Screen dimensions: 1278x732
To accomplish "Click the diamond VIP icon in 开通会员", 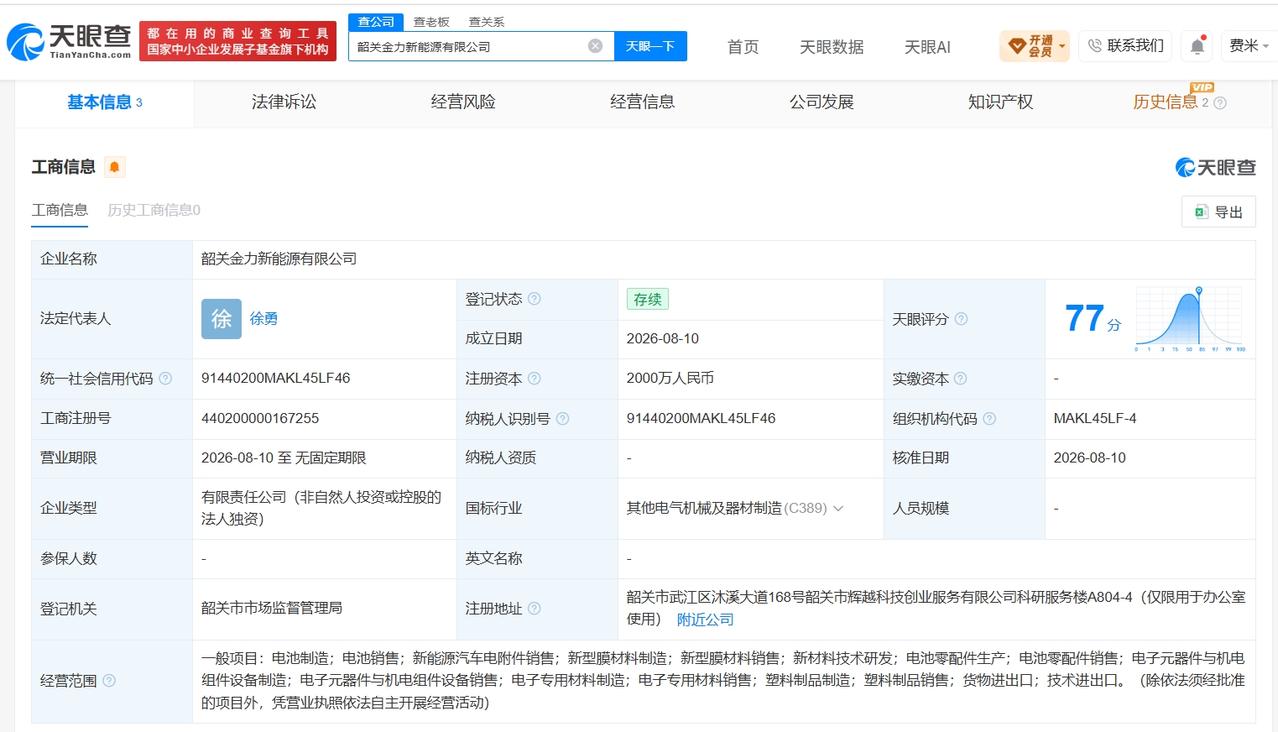I will coord(1016,46).
